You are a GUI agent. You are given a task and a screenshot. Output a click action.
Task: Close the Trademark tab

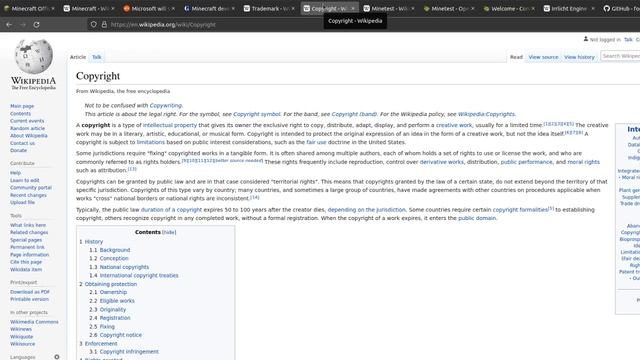coord(293,9)
